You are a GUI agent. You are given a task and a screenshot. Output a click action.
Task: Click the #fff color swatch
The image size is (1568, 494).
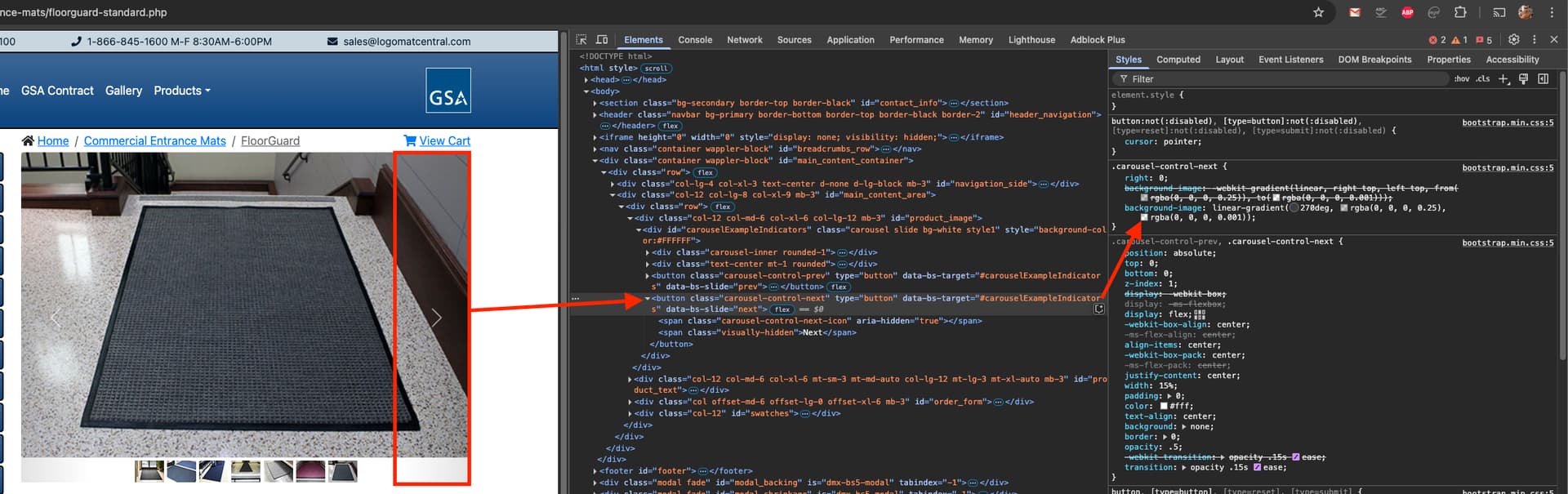(1165, 406)
